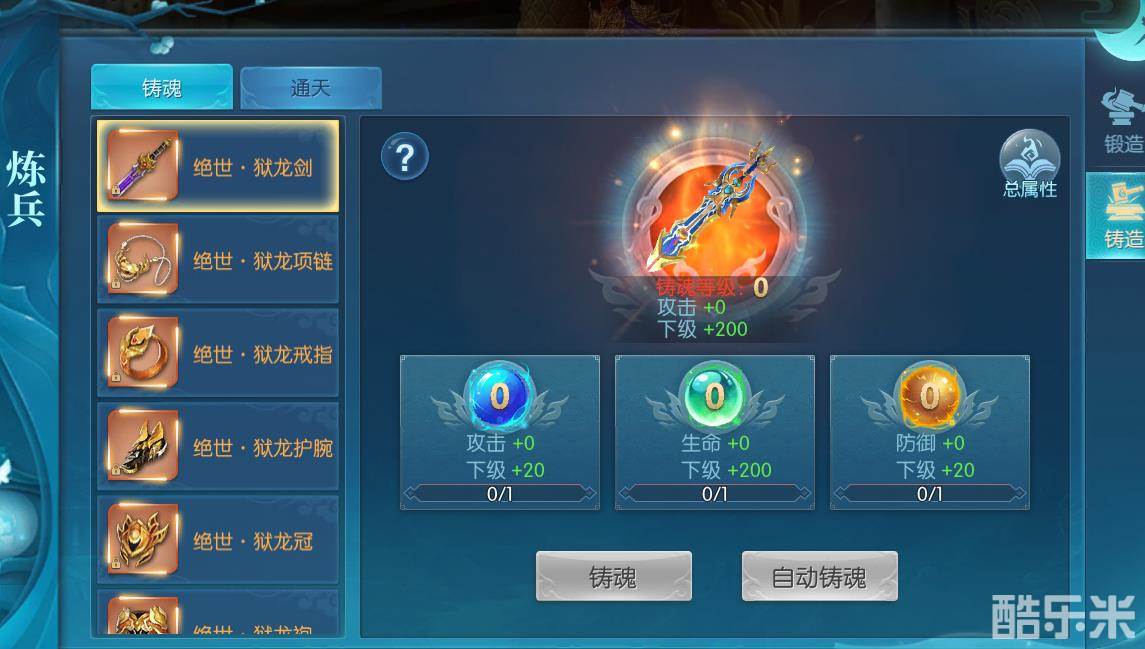Viewport: 1145px width, 649px height.
Task: Click the 铸魂 button
Action: (613, 577)
